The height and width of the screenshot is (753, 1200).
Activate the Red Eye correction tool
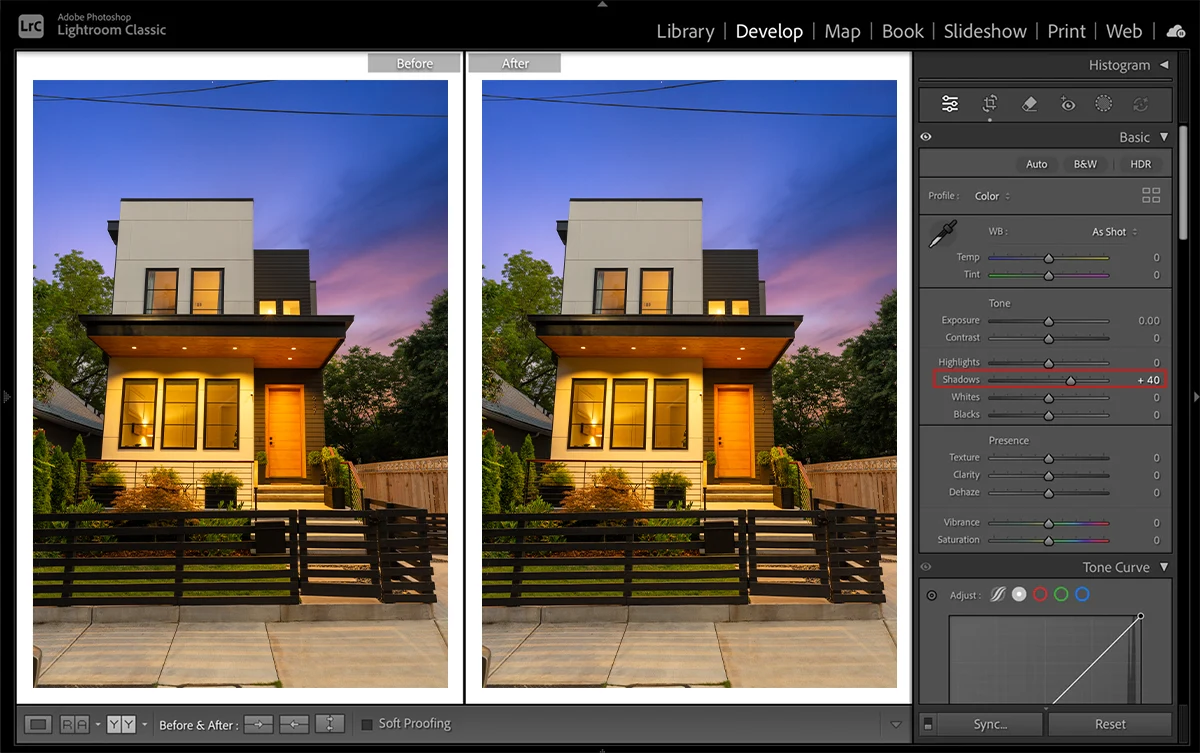pyautogui.click(x=1067, y=104)
